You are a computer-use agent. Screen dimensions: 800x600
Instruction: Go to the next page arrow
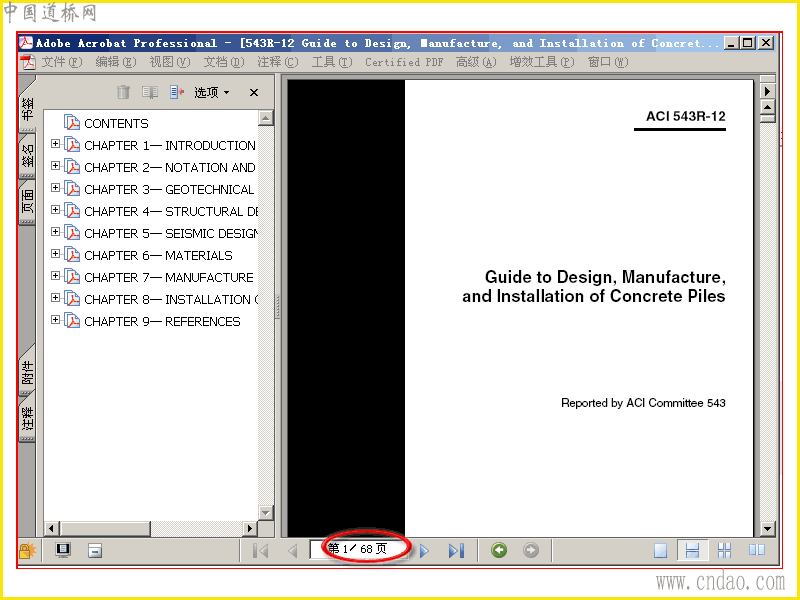point(424,551)
